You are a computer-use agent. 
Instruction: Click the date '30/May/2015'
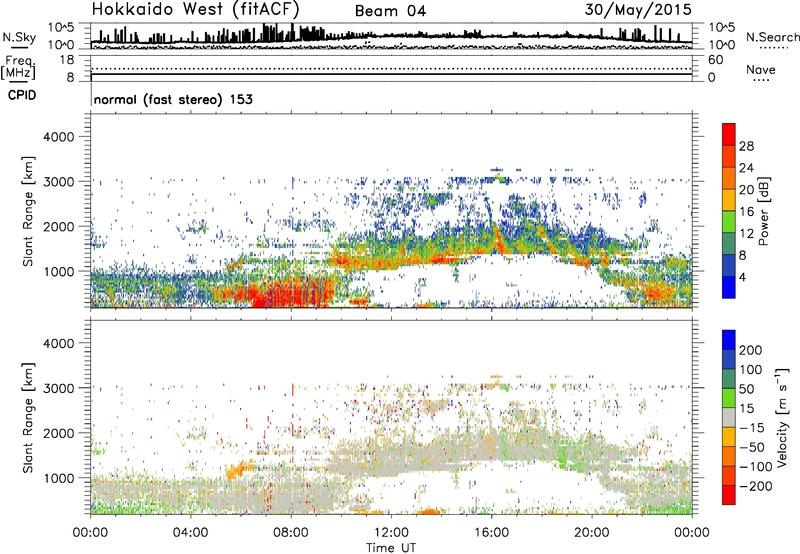(638, 10)
